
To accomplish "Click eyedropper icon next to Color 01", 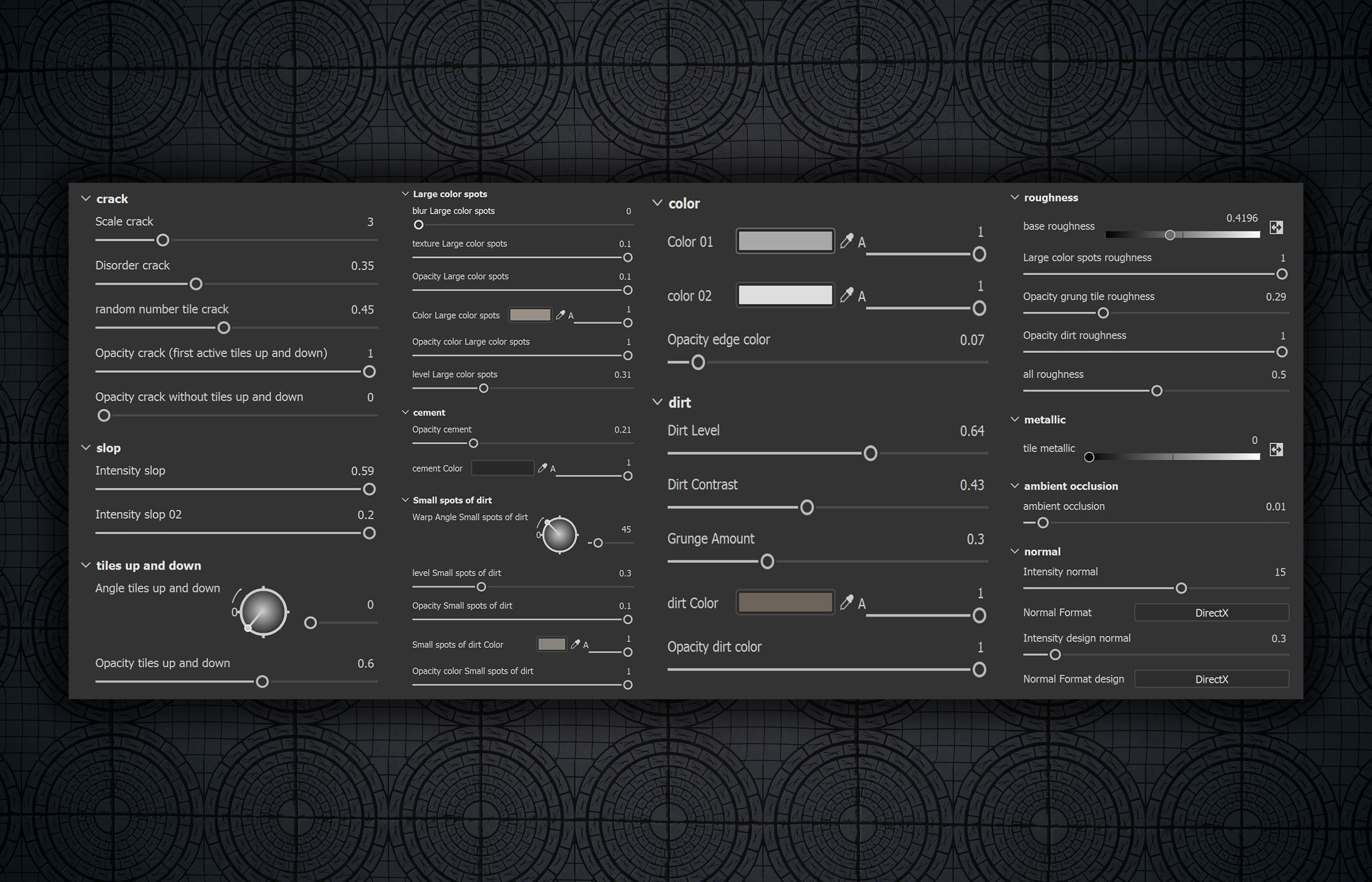I will pyautogui.click(x=846, y=241).
